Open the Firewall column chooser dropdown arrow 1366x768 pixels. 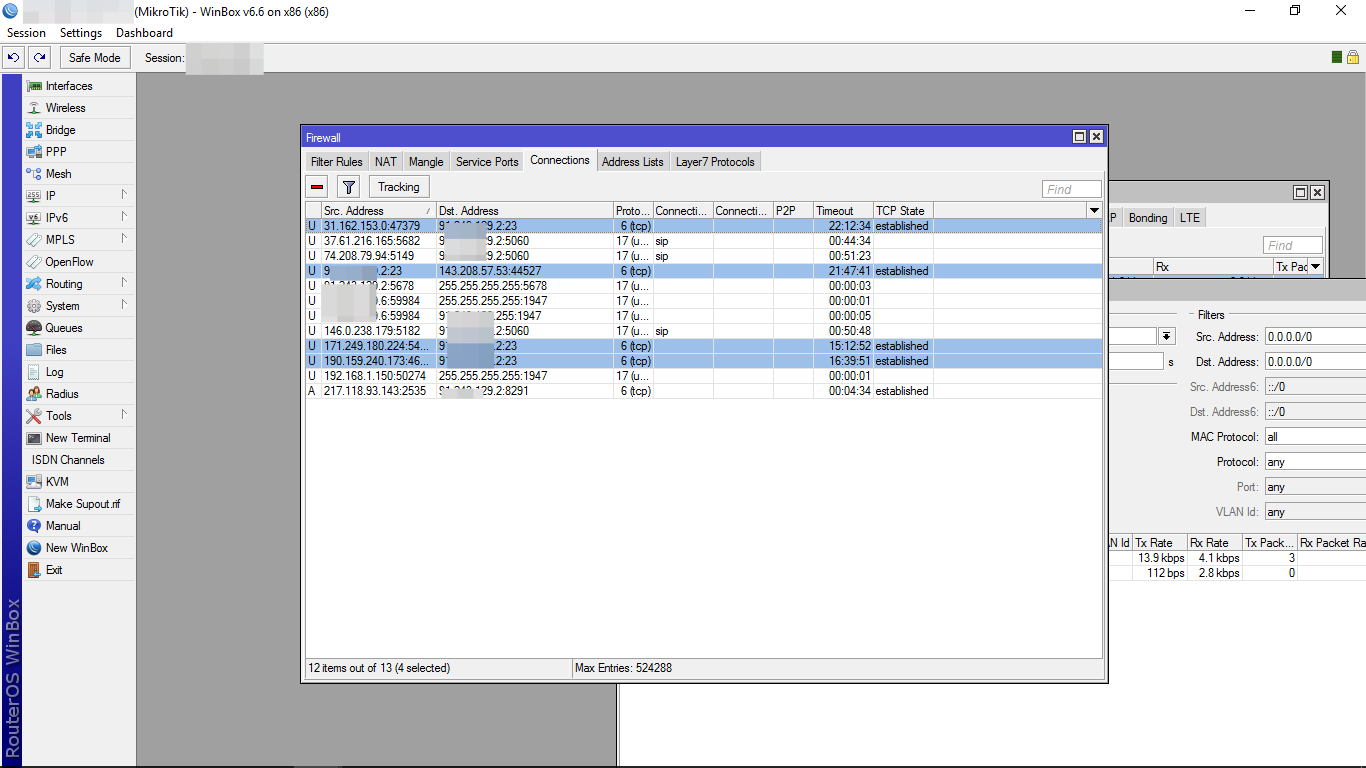[x=1094, y=211]
